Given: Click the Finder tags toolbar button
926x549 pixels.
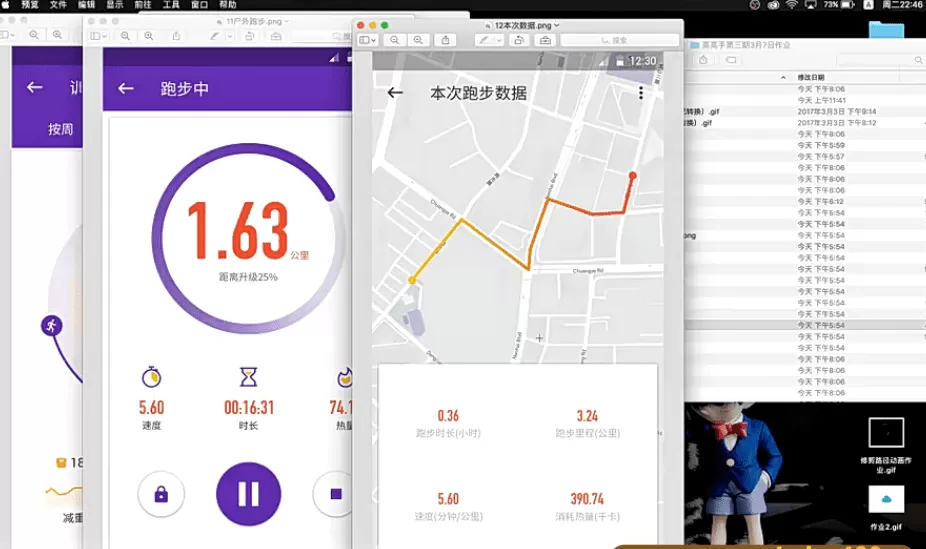Looking at the screenshot, I should [731, 60].
